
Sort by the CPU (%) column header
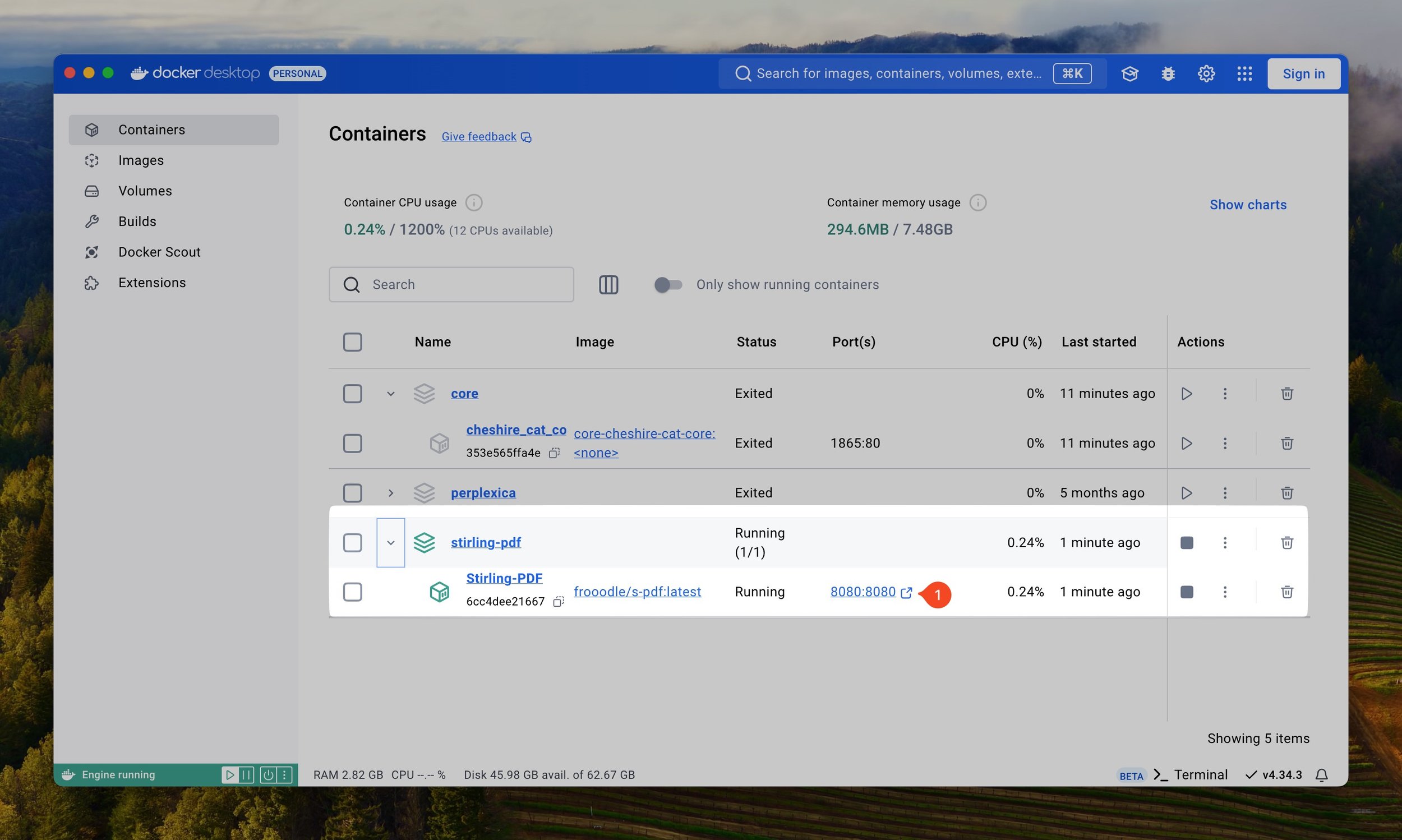tap(1017, 342)
